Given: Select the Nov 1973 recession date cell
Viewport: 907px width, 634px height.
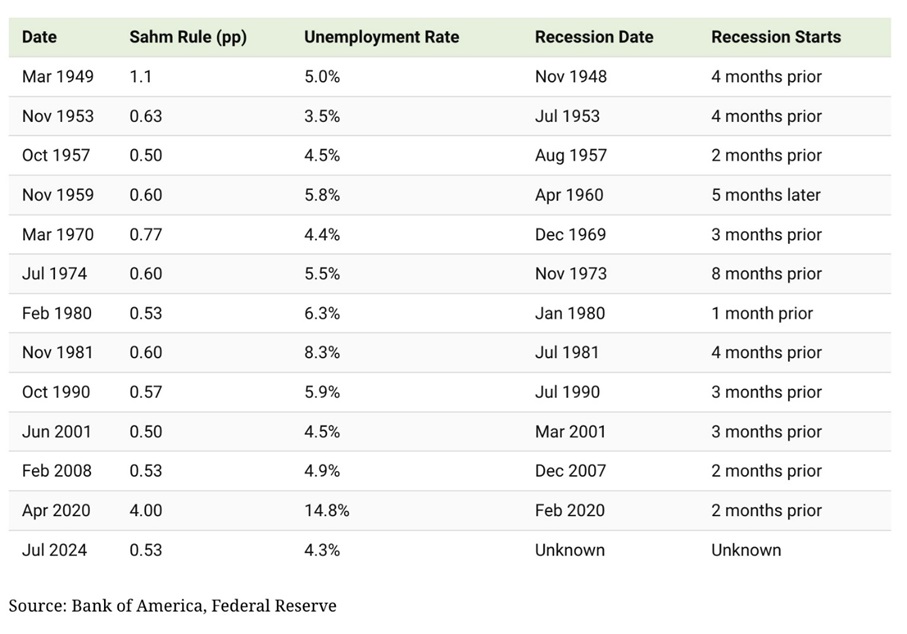Looking at the screenshot, I should pos(571,274).
